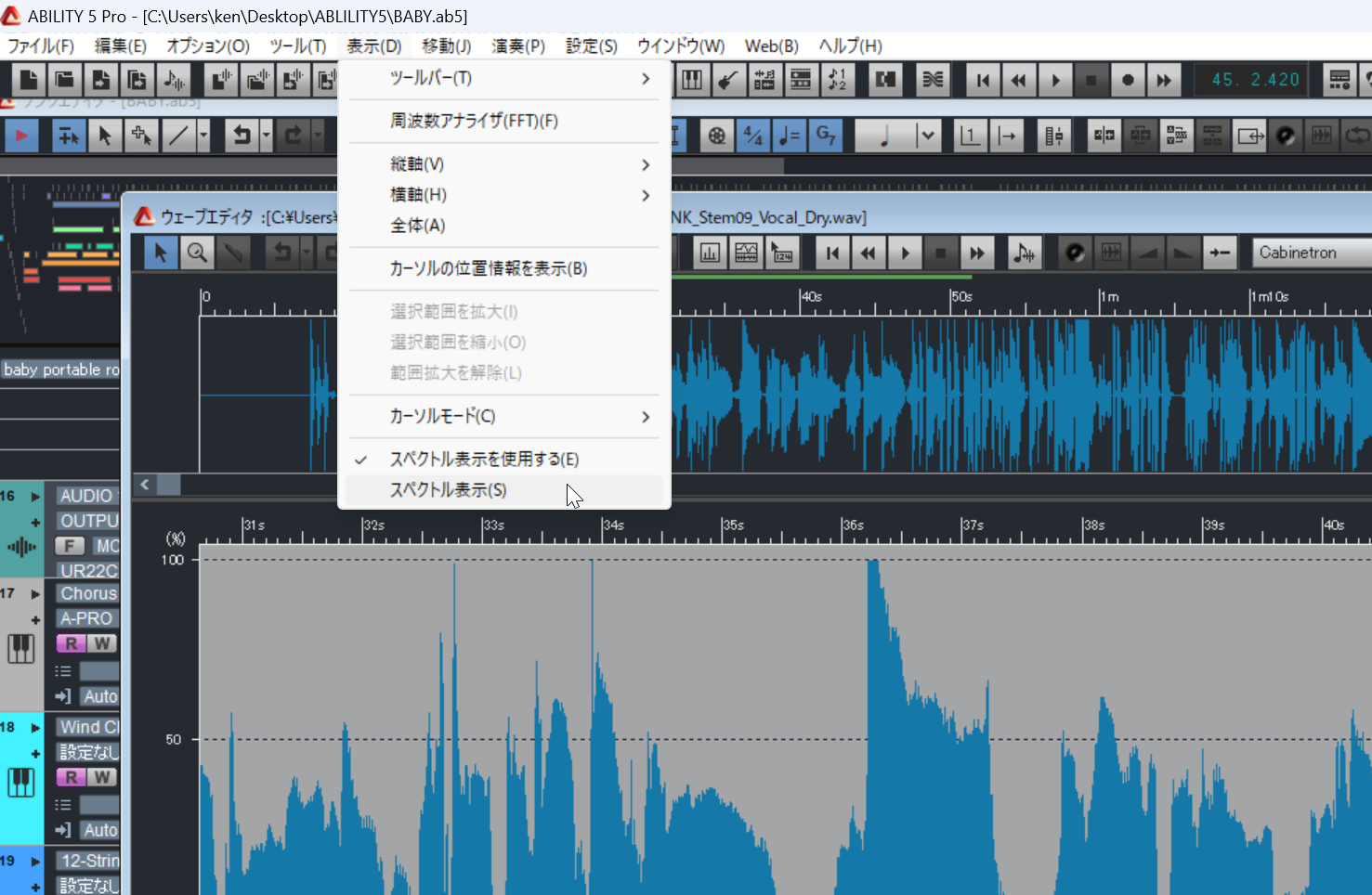This screenshot has height=895, width=1372.
Task: Click the new file icon in main toolbar
Action: [29, 80]
